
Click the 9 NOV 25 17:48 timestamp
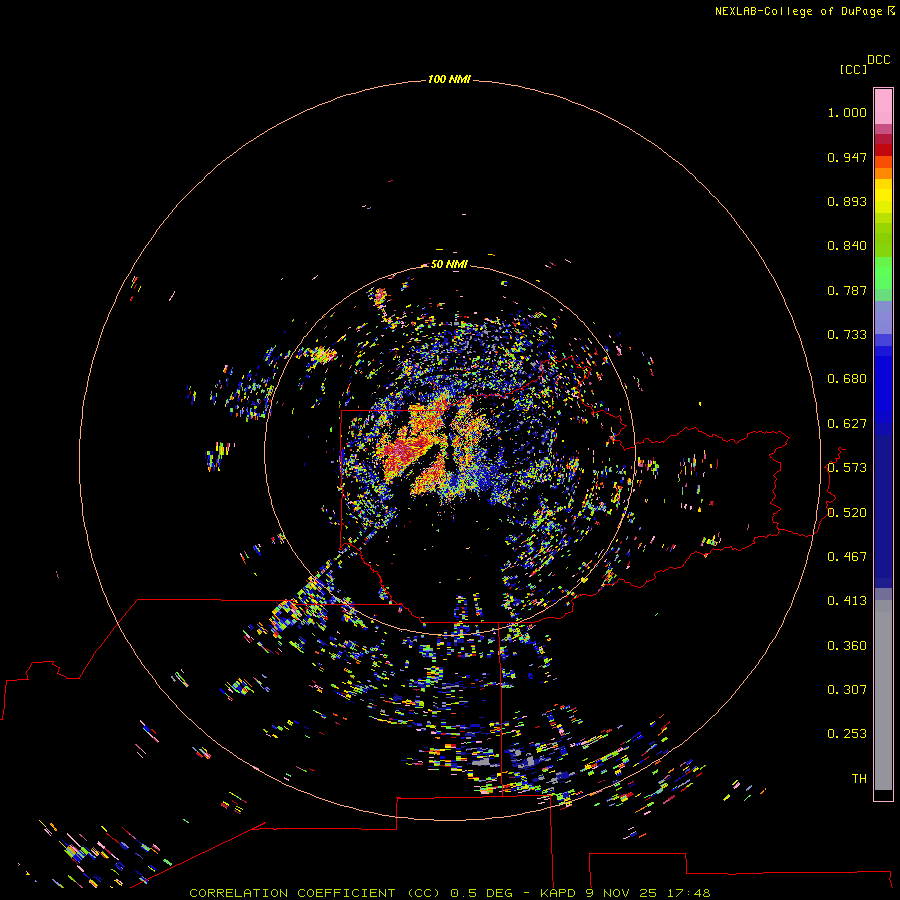click(648, 893)
